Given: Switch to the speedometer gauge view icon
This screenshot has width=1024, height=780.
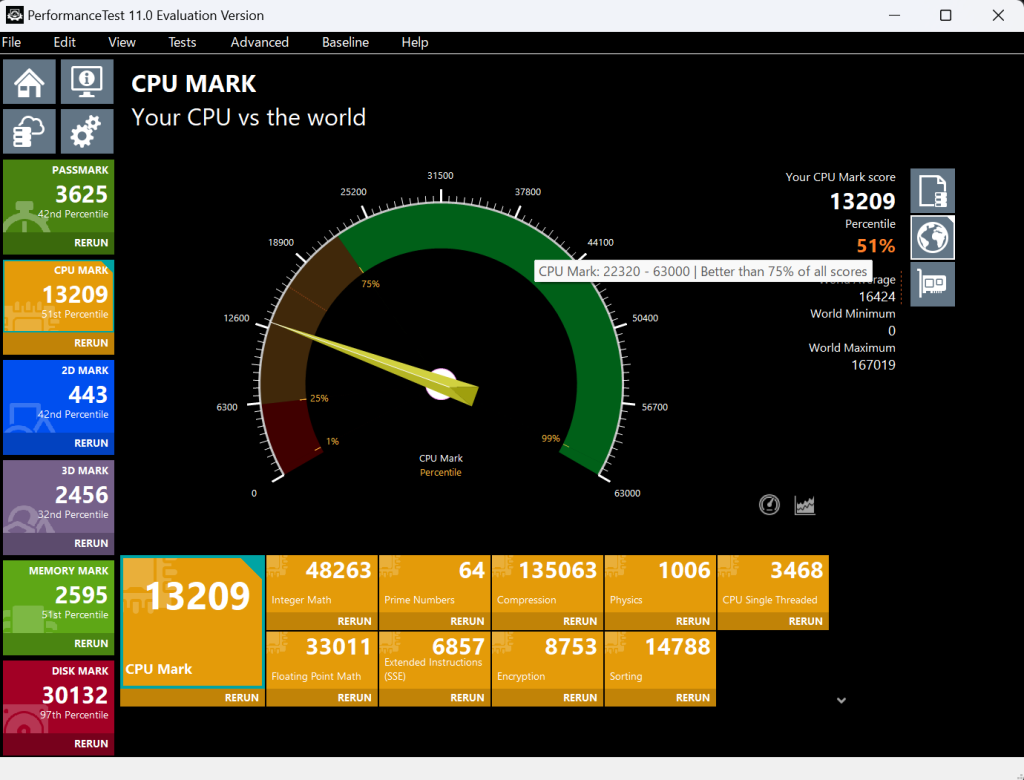Looking at the screenshot, I should coord(769,505).
